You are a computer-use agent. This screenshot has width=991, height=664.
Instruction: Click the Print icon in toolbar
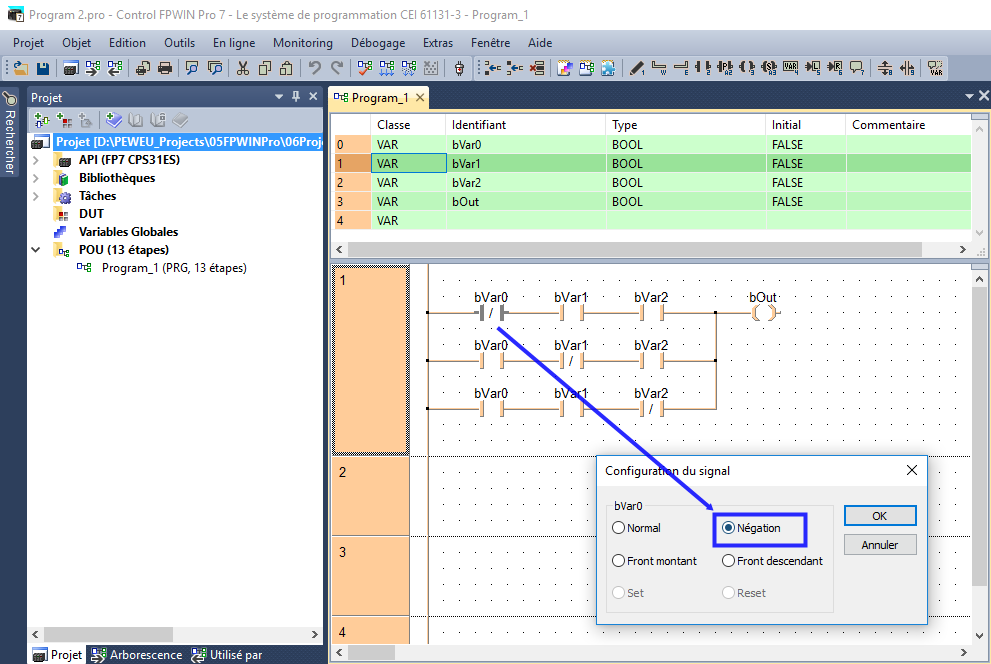tap(165, 68)
